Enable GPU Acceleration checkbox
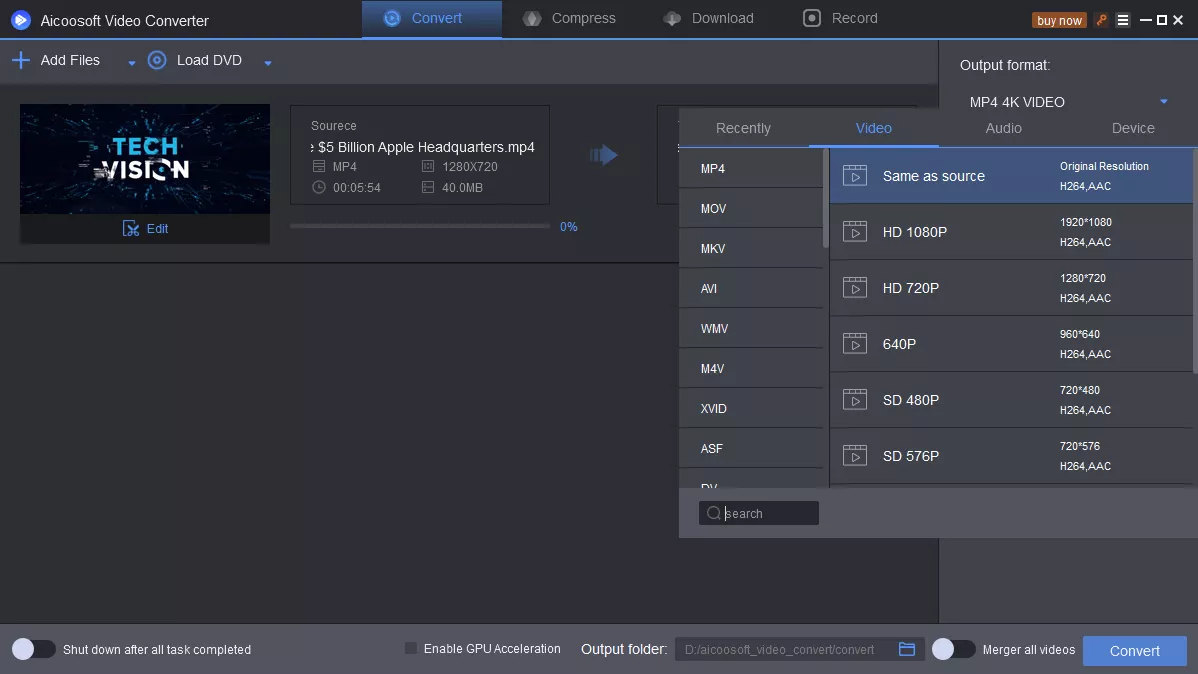Image resolution: width=1198 pixels, height=674 pixels. 411,649
